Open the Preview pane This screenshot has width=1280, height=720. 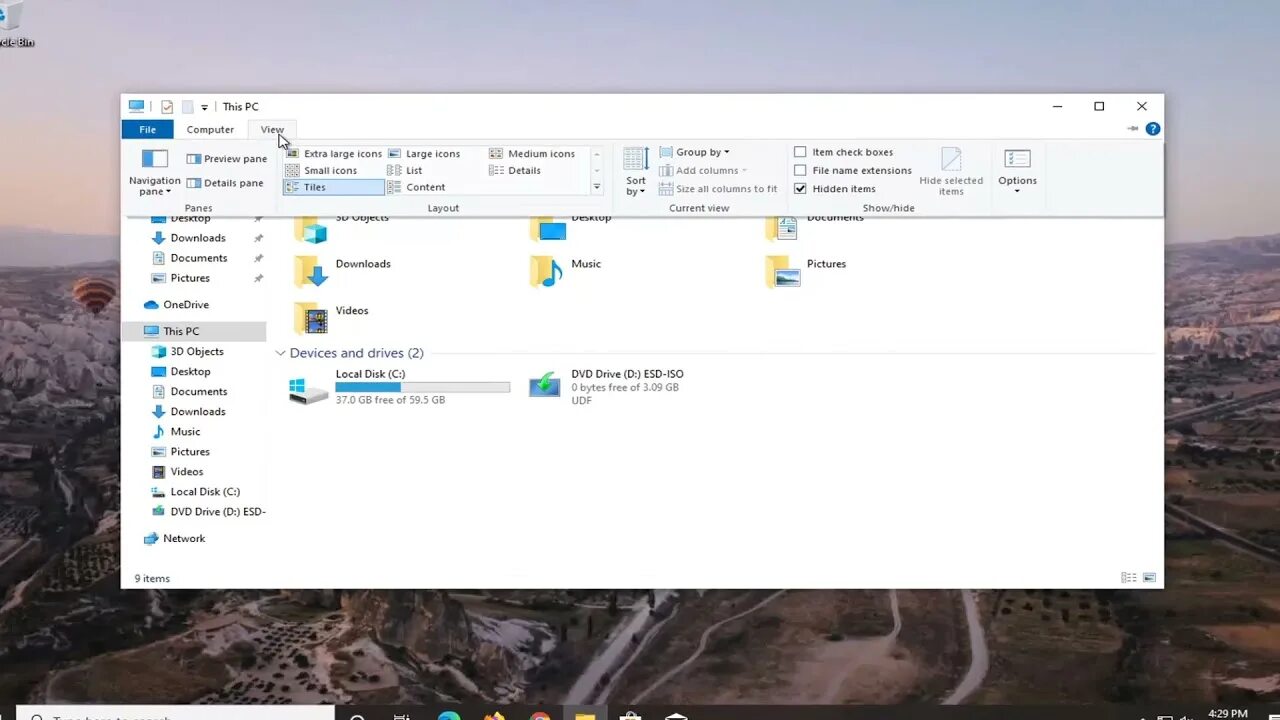tap(227, 158)
